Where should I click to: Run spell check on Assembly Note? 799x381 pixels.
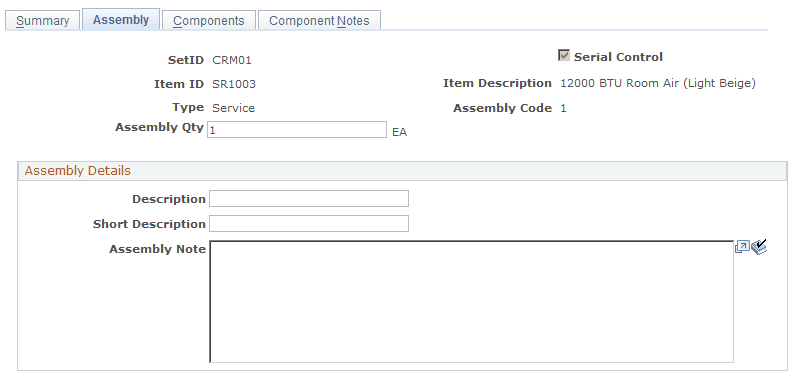[x=759, y=248]
